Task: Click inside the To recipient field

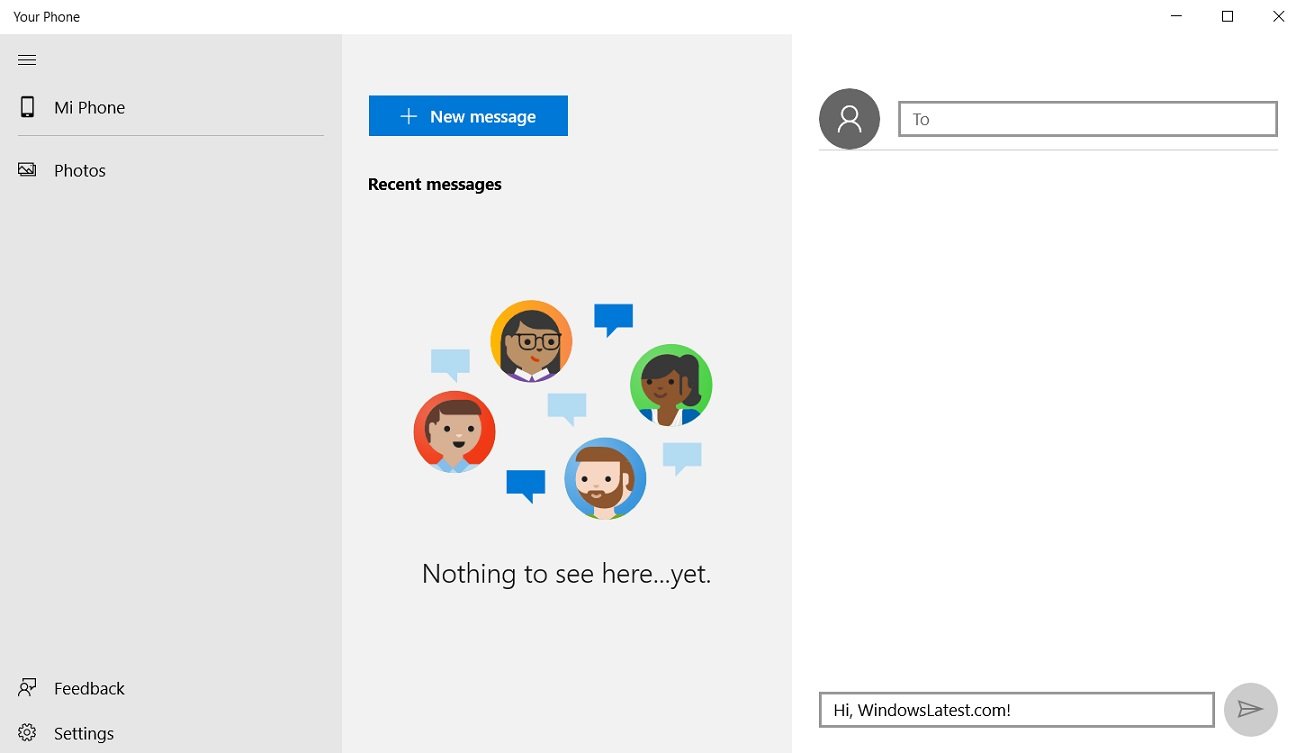Action: (x=1087, y=118)
